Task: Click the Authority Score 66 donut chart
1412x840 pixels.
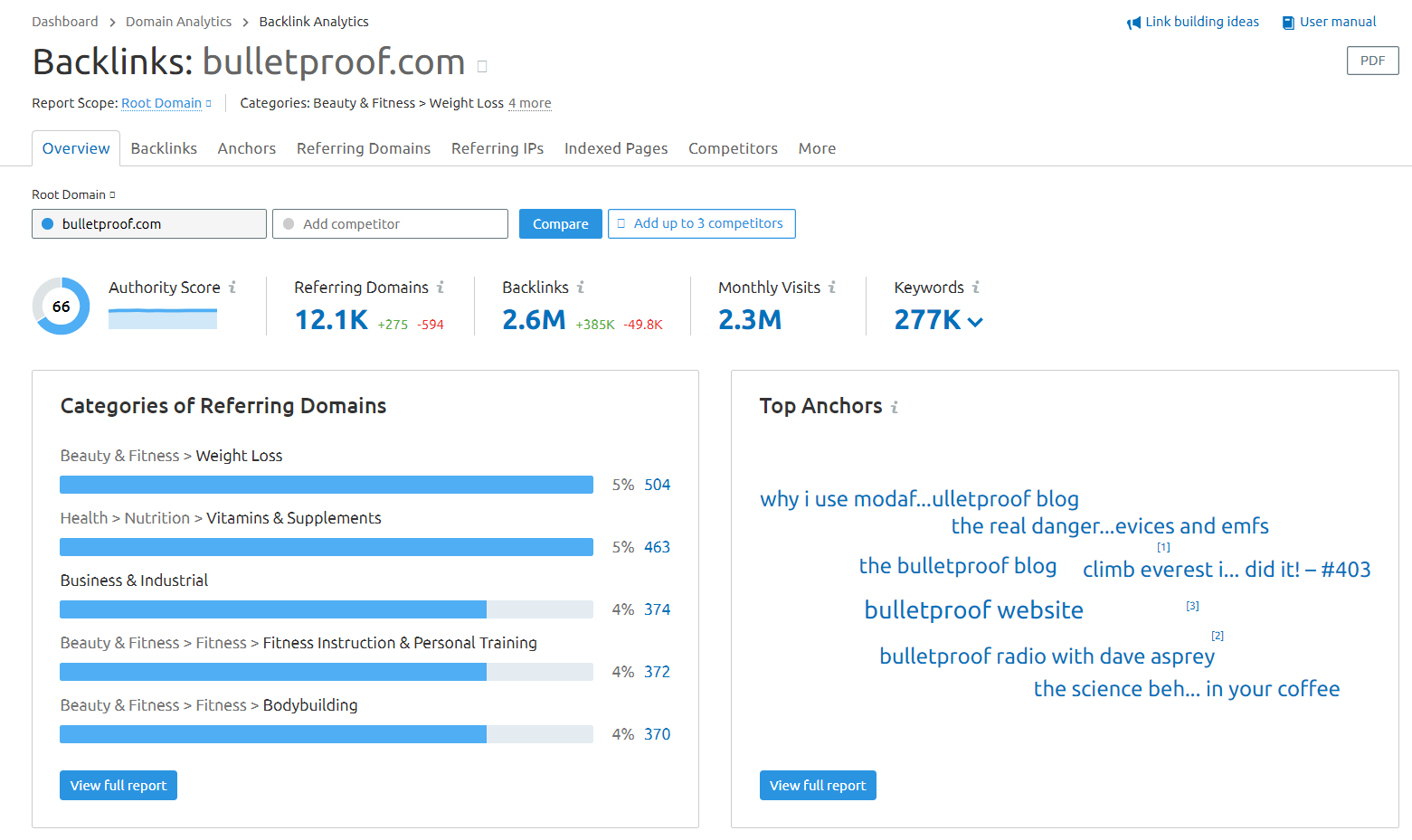Action: (62, 307)
